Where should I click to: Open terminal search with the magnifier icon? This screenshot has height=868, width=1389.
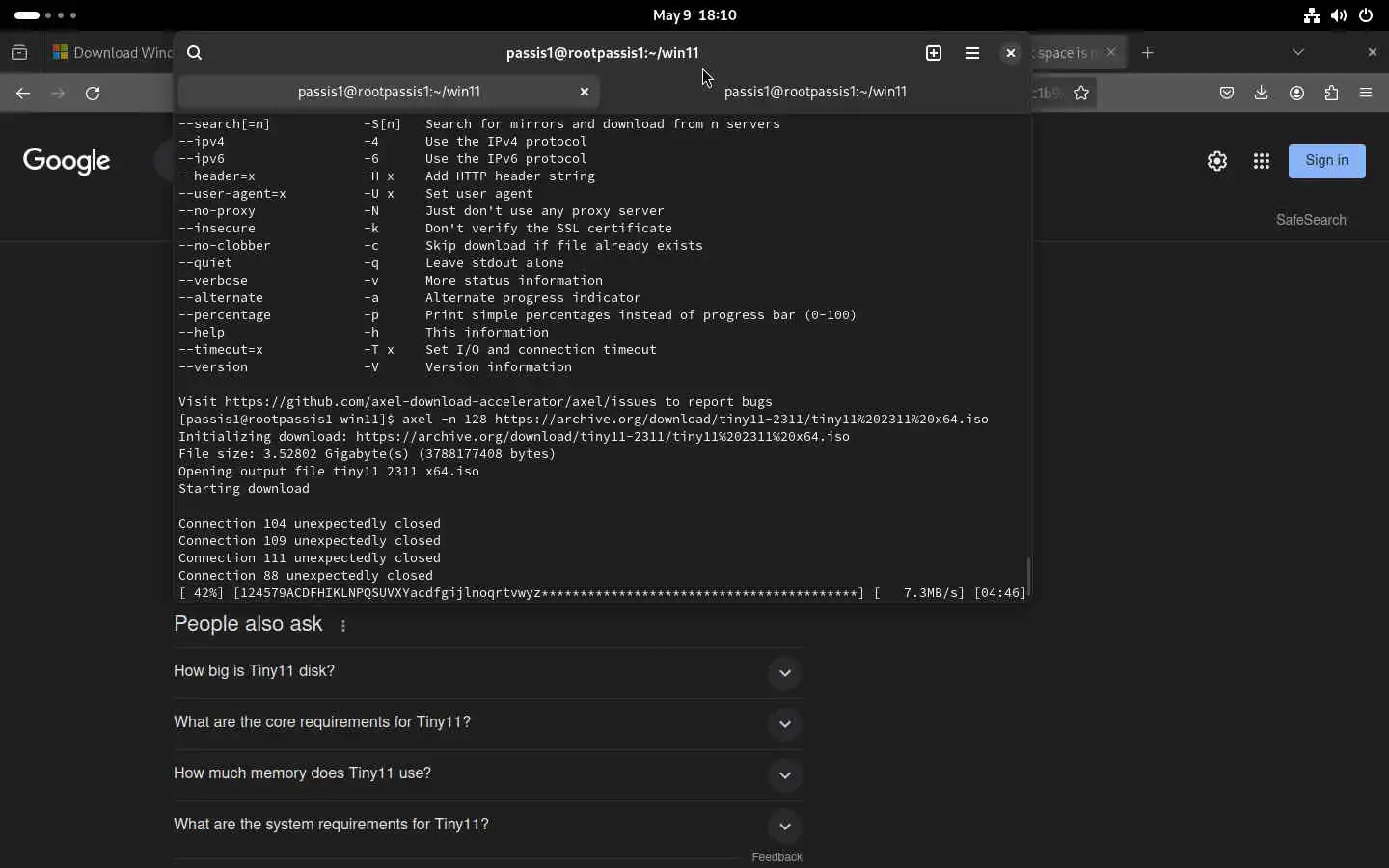[194, 53]
